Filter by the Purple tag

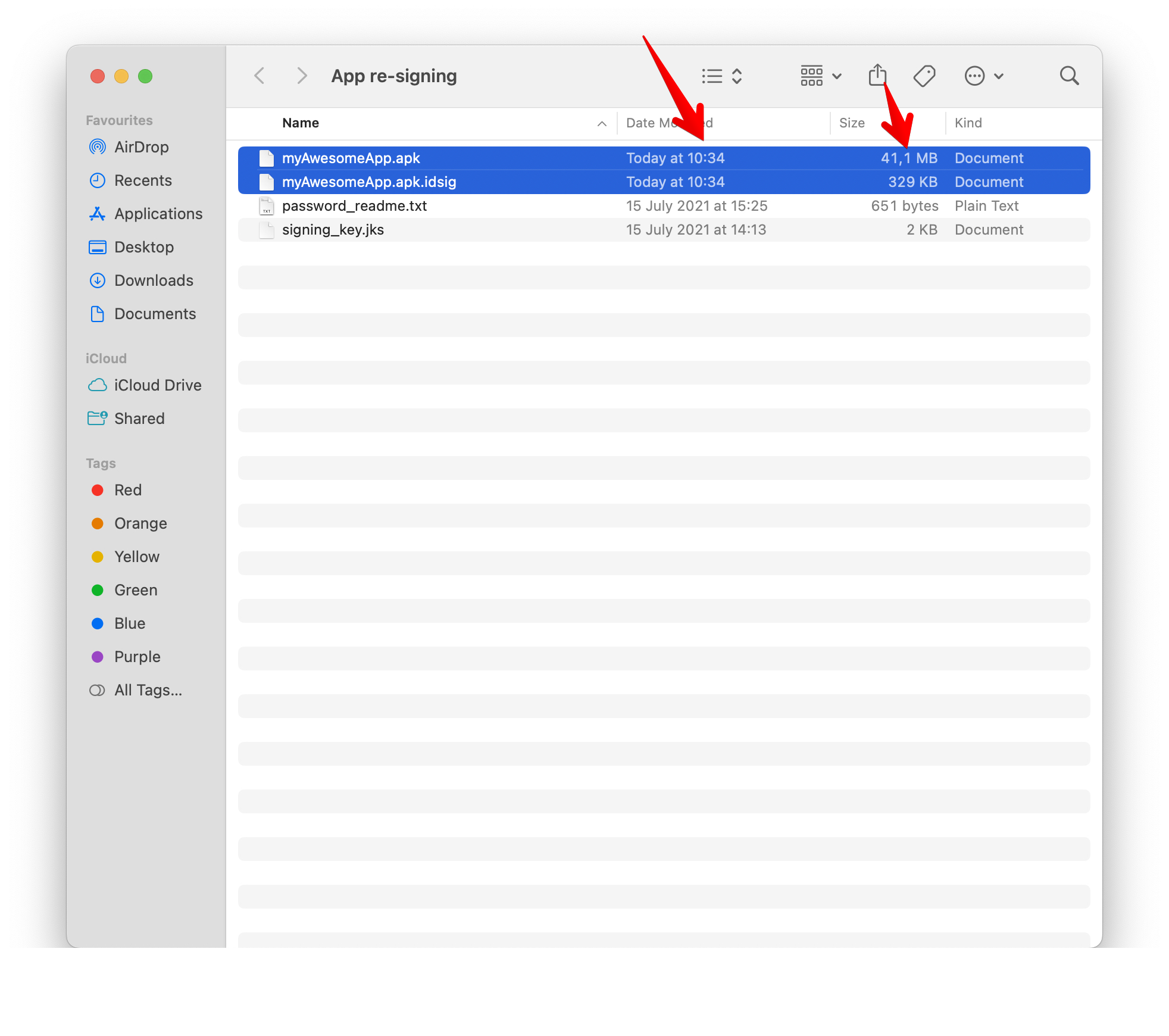click(x=137, y=657)
